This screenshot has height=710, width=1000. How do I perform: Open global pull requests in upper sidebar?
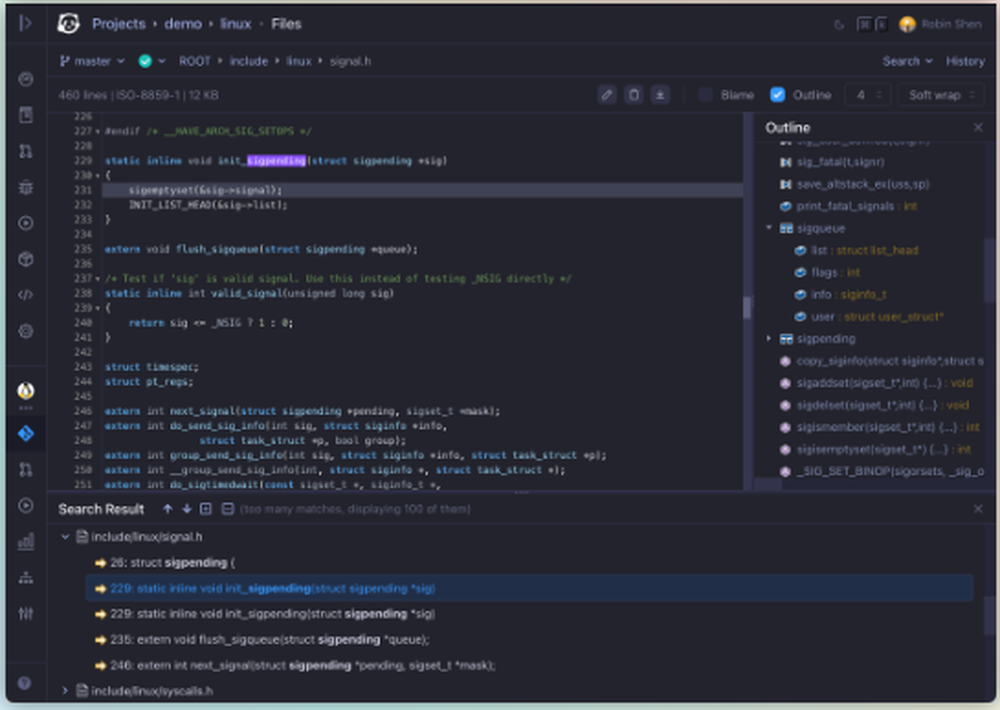[26, 151]
